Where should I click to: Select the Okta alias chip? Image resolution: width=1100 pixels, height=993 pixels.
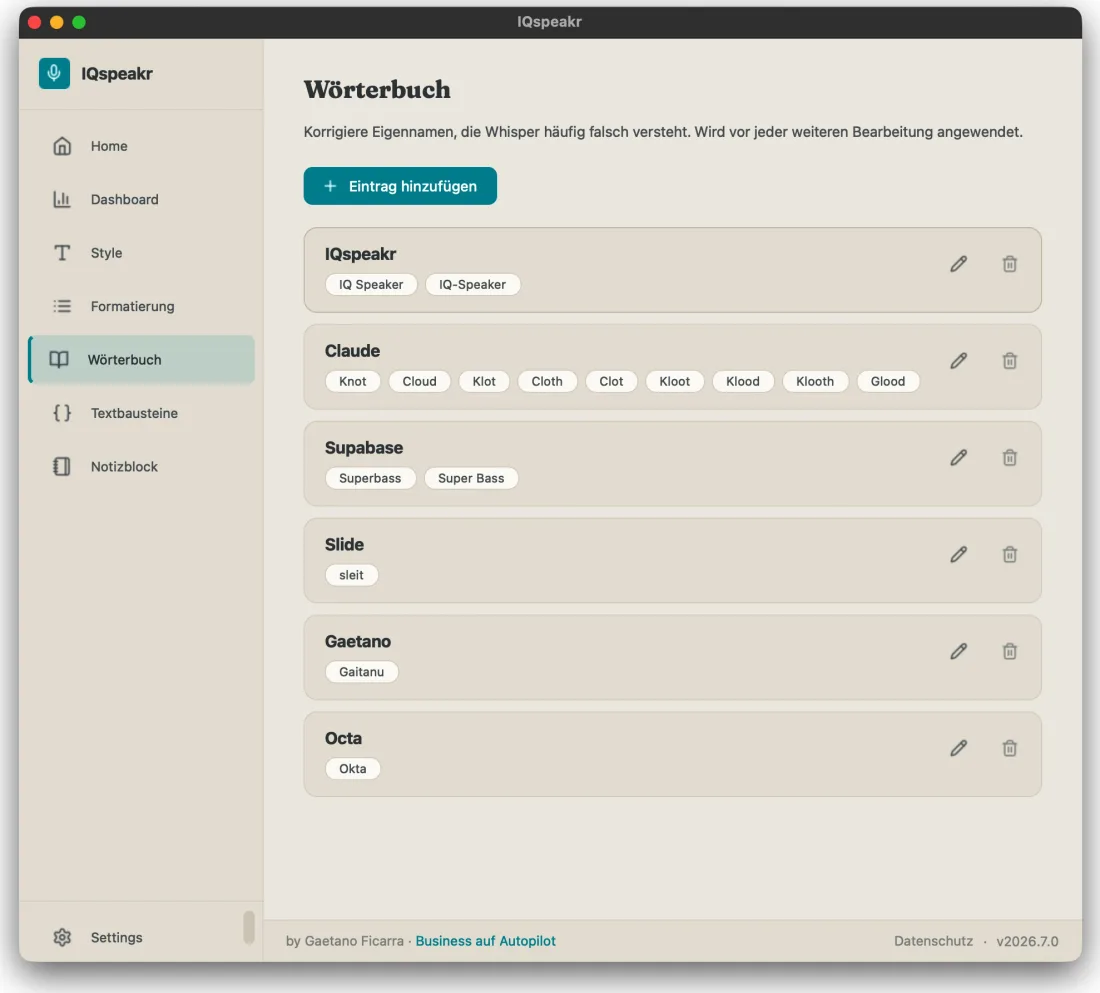[353, 768]
